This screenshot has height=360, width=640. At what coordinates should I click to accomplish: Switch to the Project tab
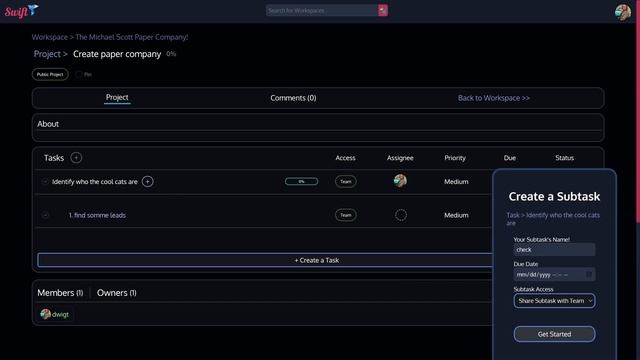coord(117,98)
